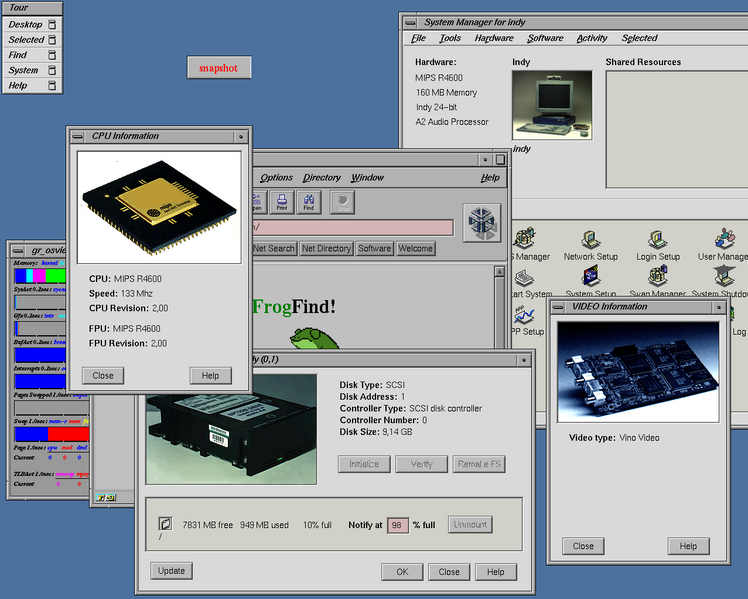Click the Notify at percent field
The height and width of the screenshot is (599, 748).
pyautogui.click(x=397, y=525)
